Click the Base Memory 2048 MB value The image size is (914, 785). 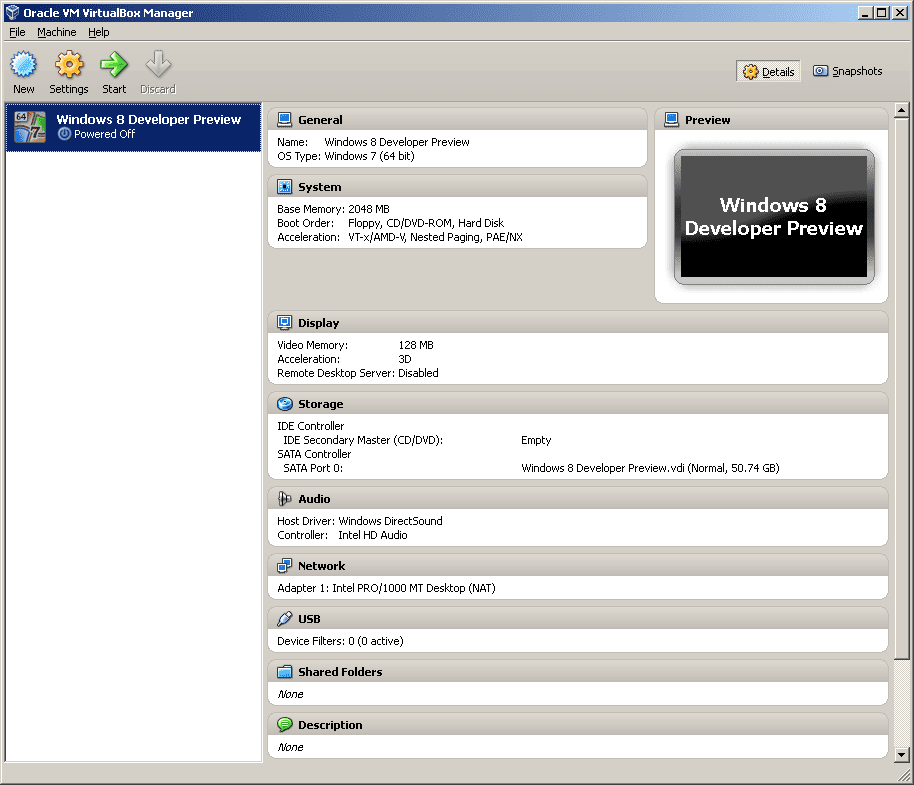(x=368, y=209)
